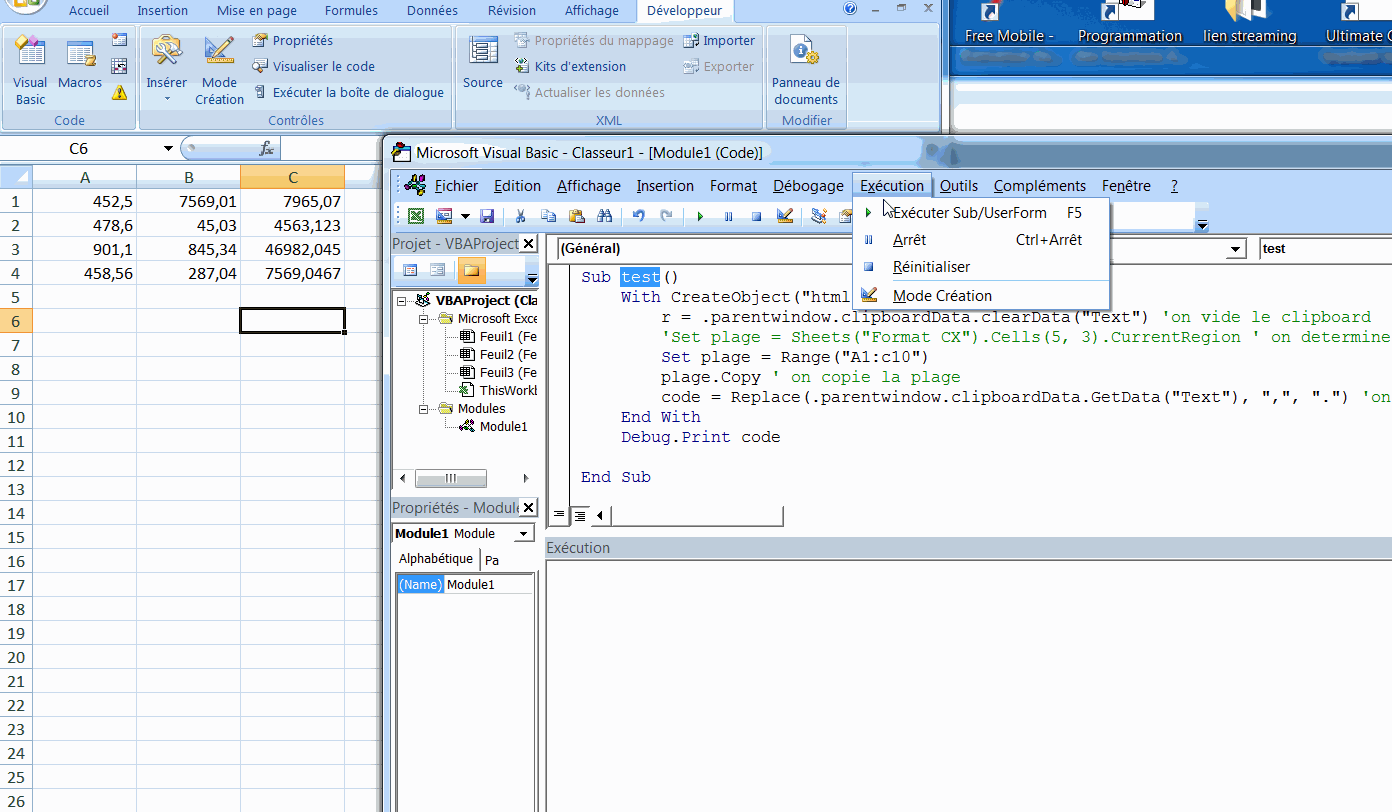The width and height of the screenshot is (1392, 812).
Task: Toggle the relative references icon
Action: [x=120, y=67]
